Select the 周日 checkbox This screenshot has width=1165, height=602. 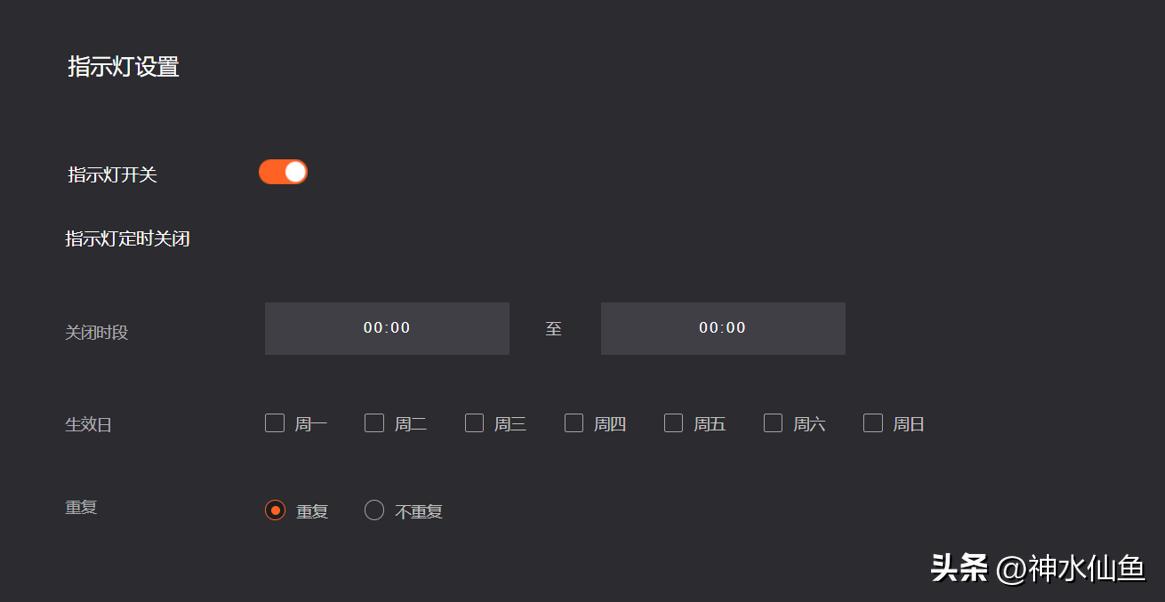(x=871, y=423)
